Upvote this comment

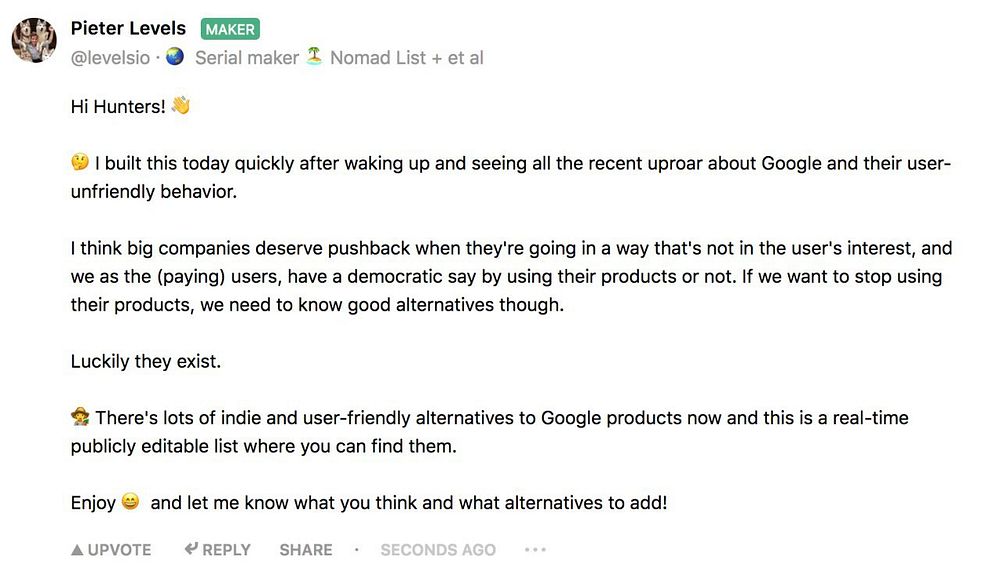[111, 549]
